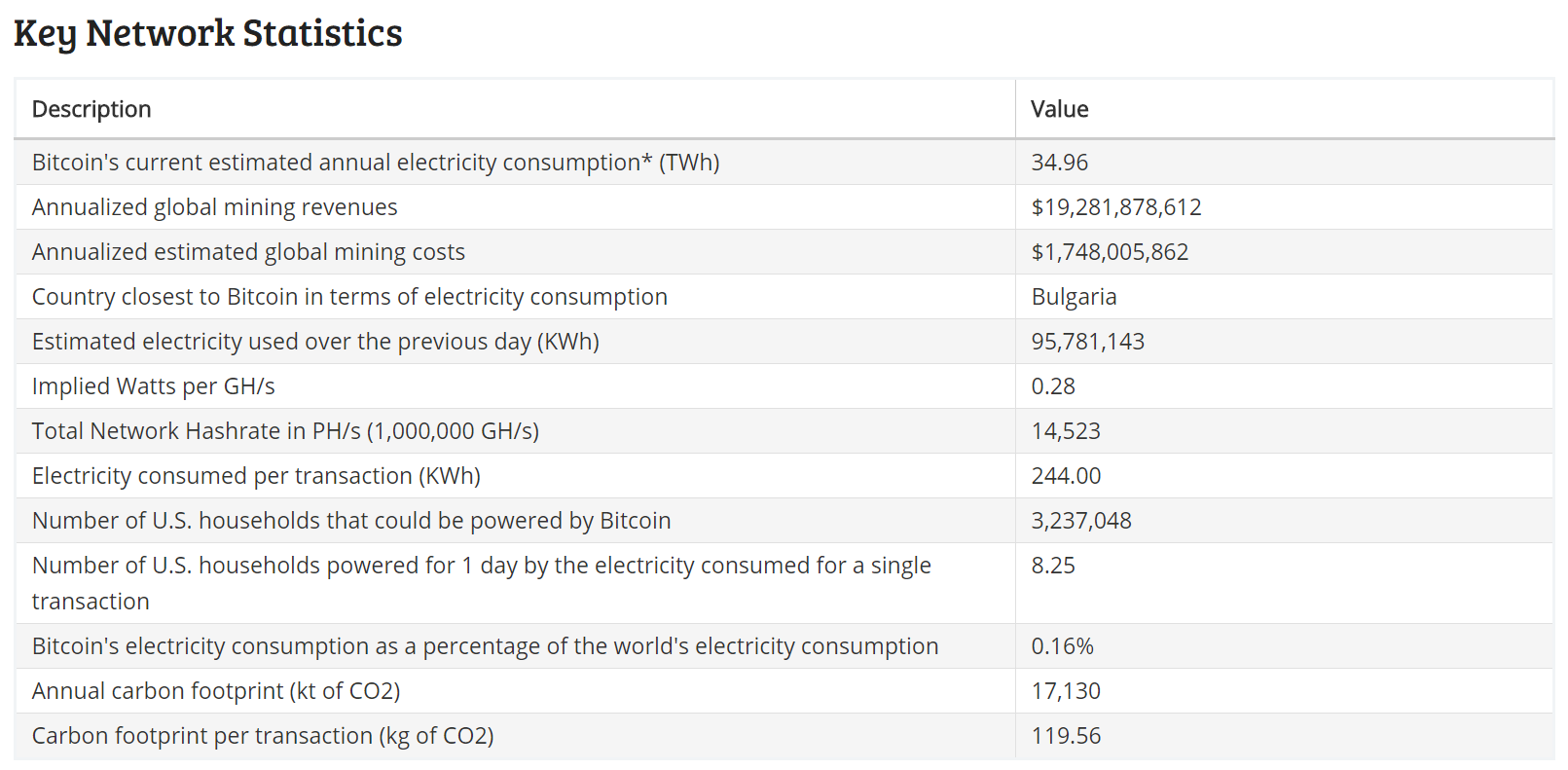Click the 0.16% world electricity percentage value
The height and width of the screenshot is (770, 1568).
tap(1062, 646)
